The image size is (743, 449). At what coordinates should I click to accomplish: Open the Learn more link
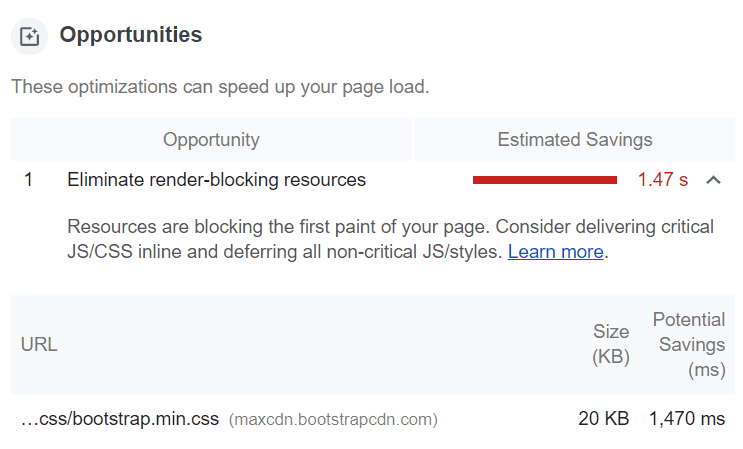[x=555, y=252]
